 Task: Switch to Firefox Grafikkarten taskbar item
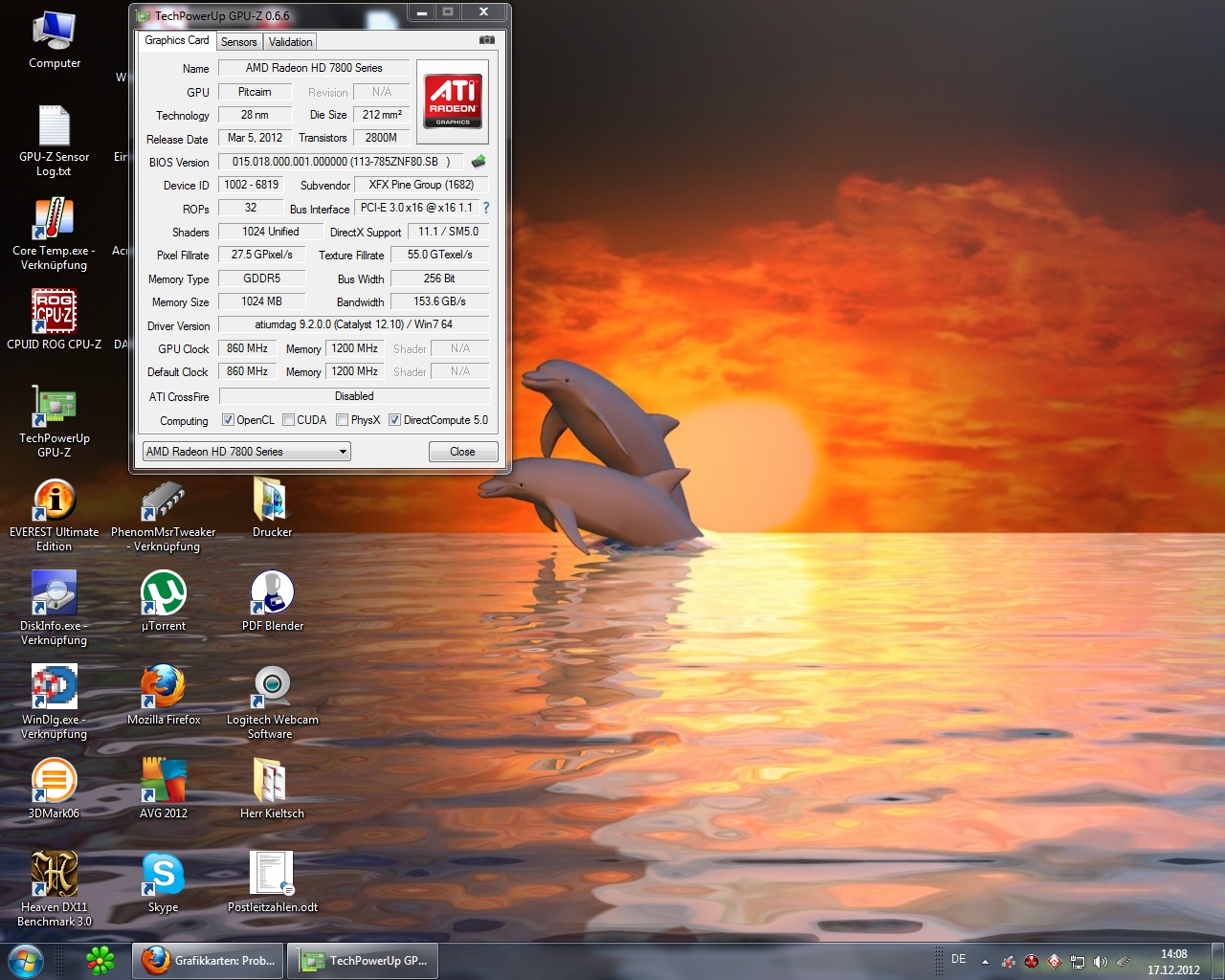209,961
